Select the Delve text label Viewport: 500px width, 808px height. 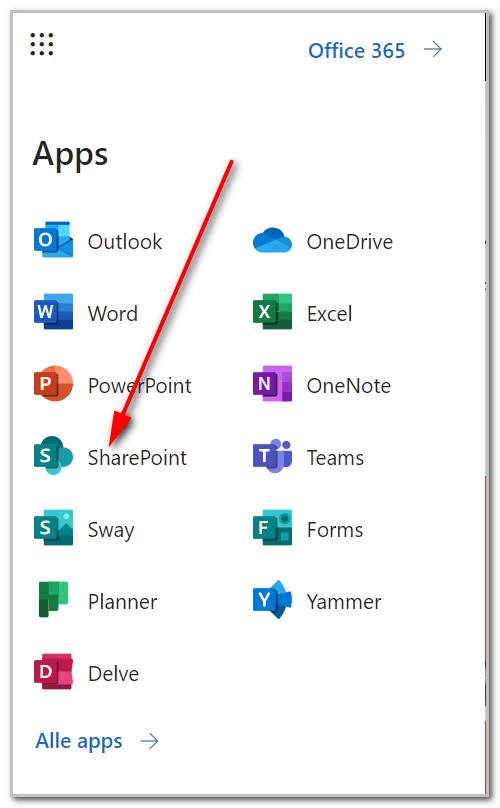113,674
